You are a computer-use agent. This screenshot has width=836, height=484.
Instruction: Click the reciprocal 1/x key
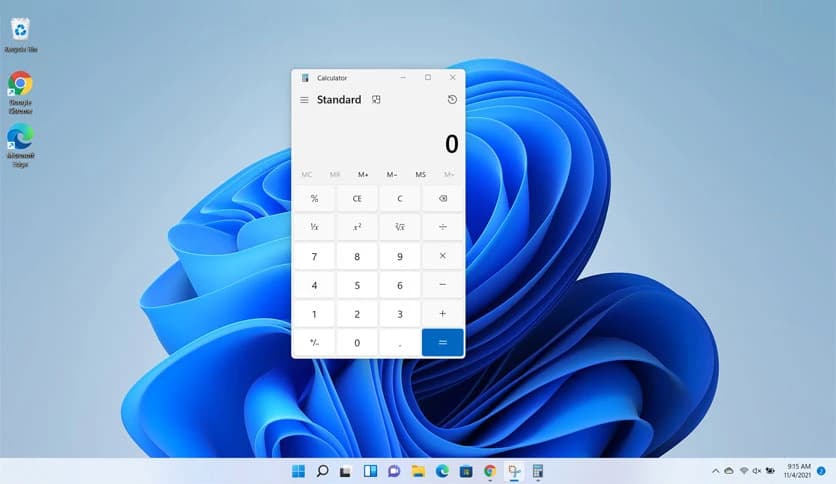click(x=315, y=227)
